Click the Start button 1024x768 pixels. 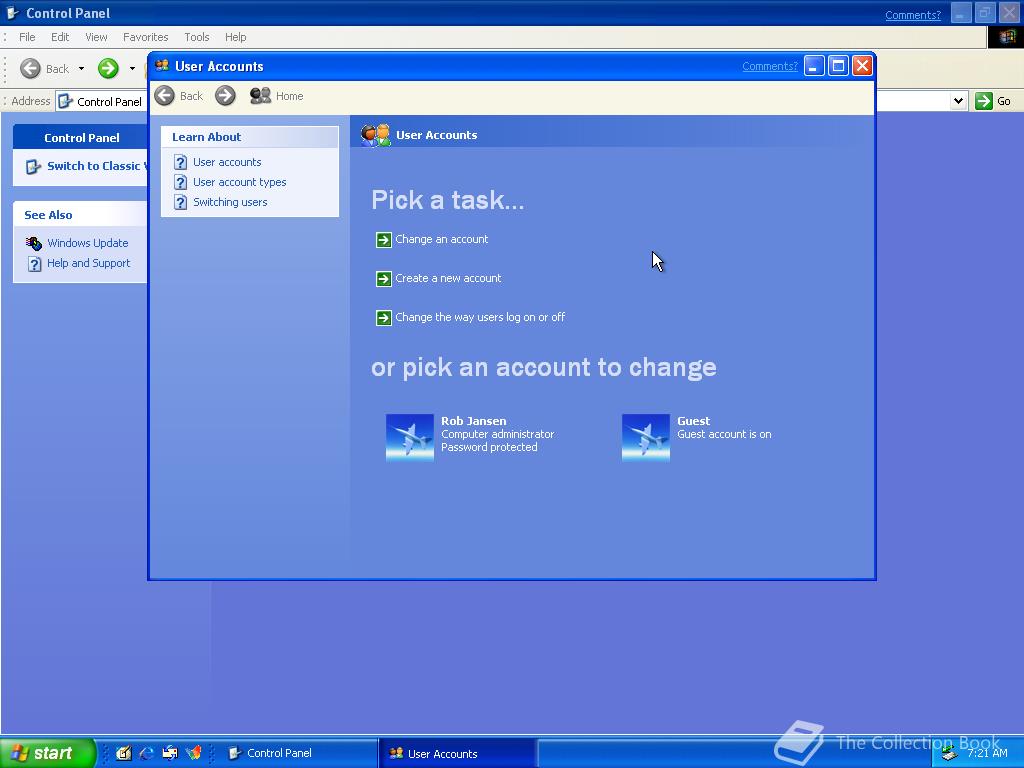(48, 753)
